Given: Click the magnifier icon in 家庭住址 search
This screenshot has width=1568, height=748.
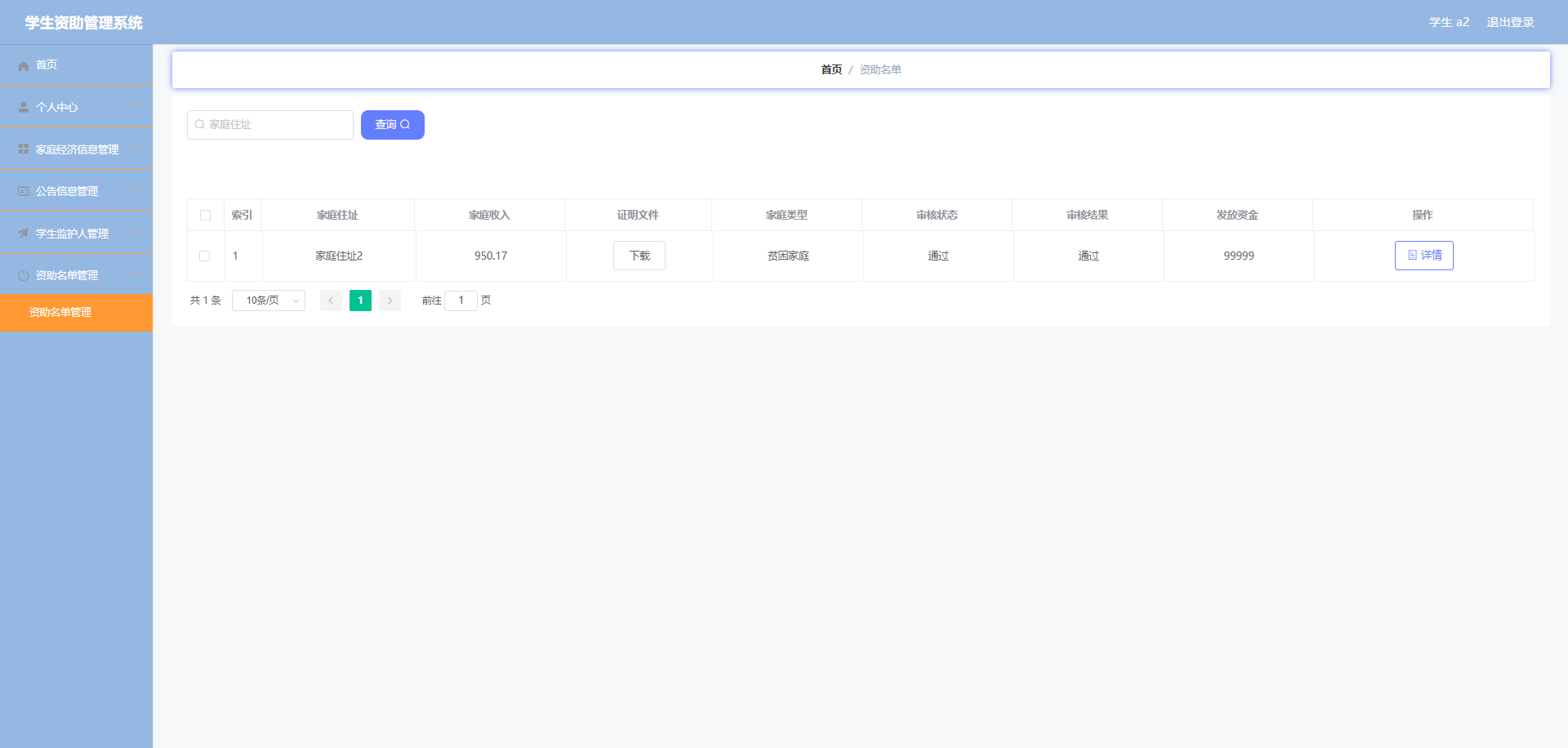Looking at the screenshot, I should (x=199, y=125).
